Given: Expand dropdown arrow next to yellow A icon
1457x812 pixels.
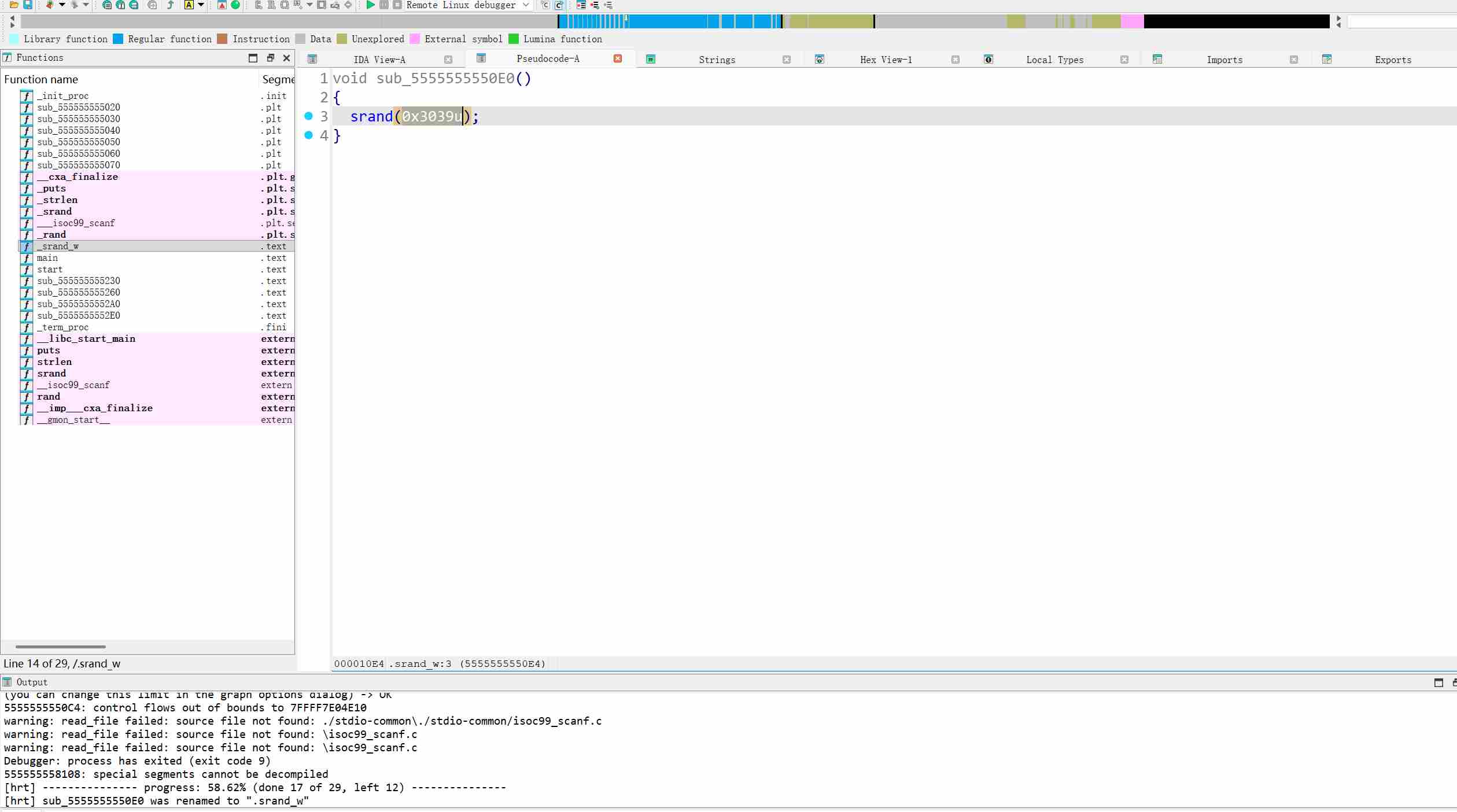Looking at the screenshot, I should tap(201, 5).
